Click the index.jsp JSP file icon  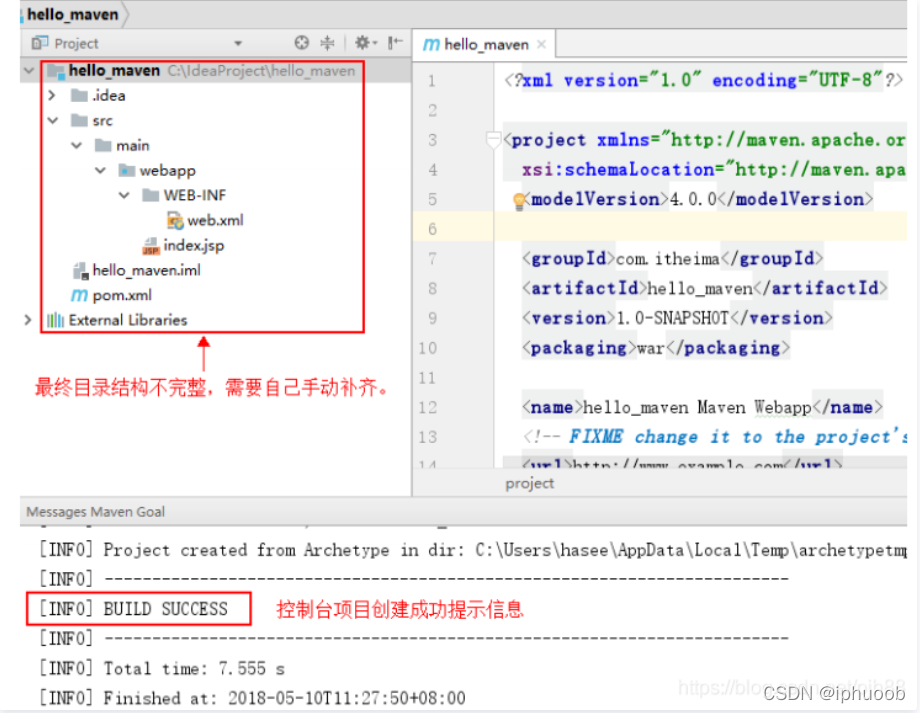151,246
